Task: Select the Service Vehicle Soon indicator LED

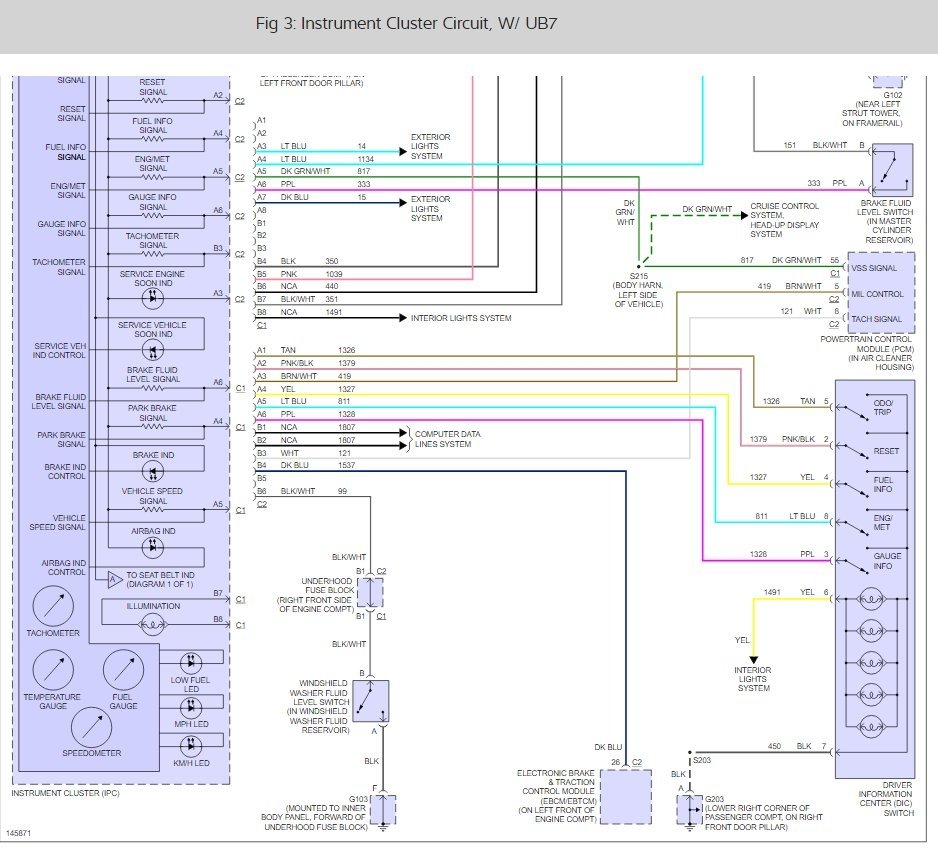Action: click(153, 350)
